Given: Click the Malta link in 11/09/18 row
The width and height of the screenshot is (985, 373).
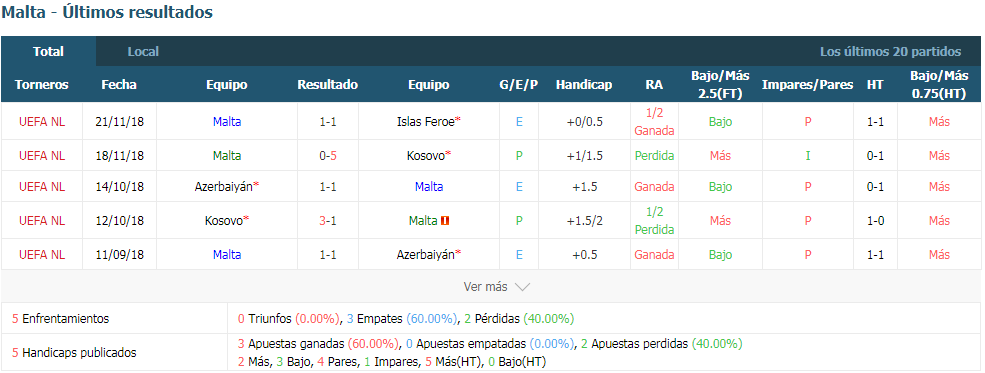Looking at the screenshot, I should [x=227, y=254].
